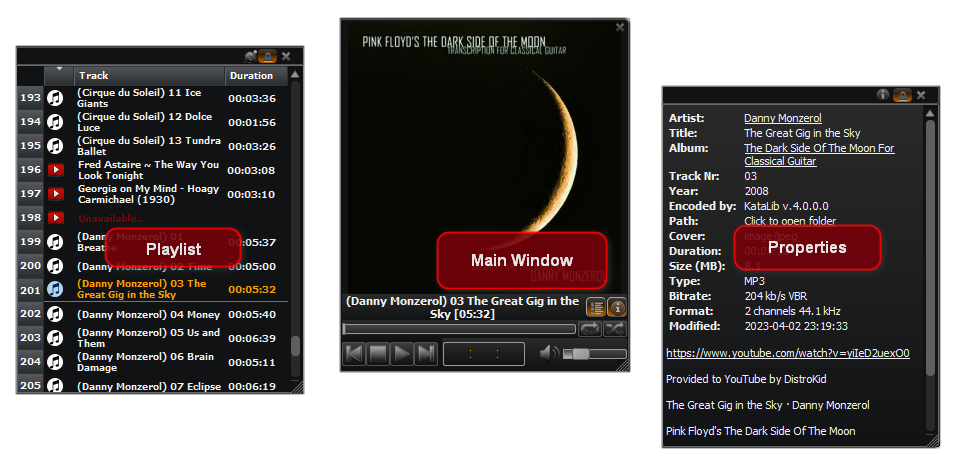The height and width of the screenshot is (462, 960).
Task: Skip to the previous track
Action: [x=354, y=354]
